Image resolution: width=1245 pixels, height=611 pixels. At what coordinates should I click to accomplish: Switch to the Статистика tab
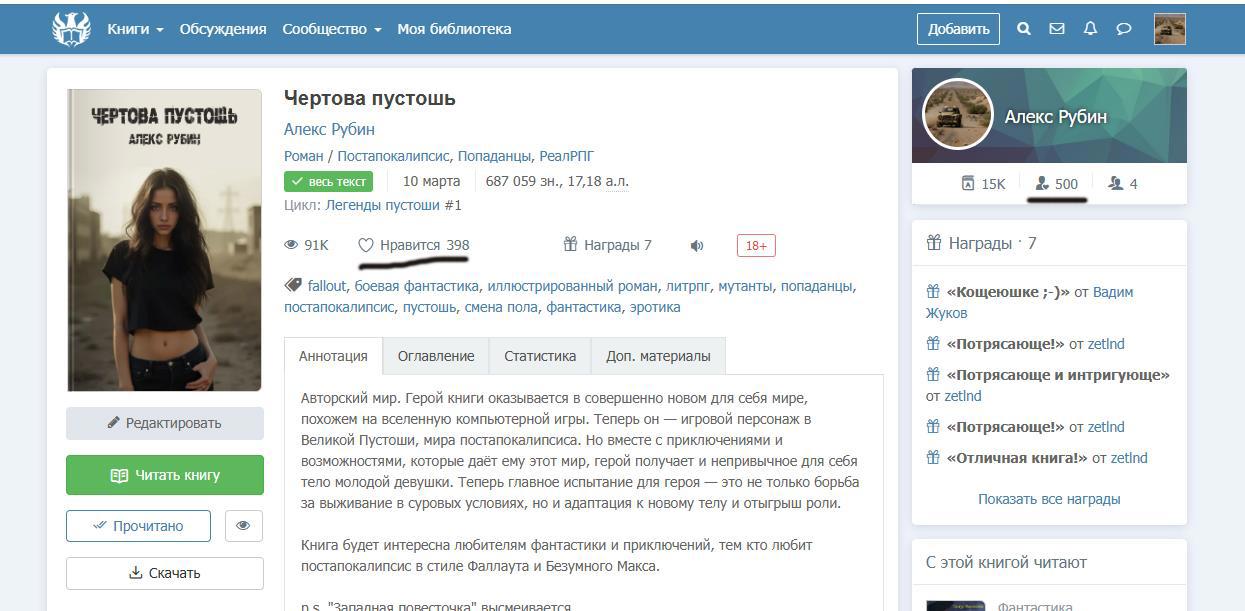(x=540, y=356)
